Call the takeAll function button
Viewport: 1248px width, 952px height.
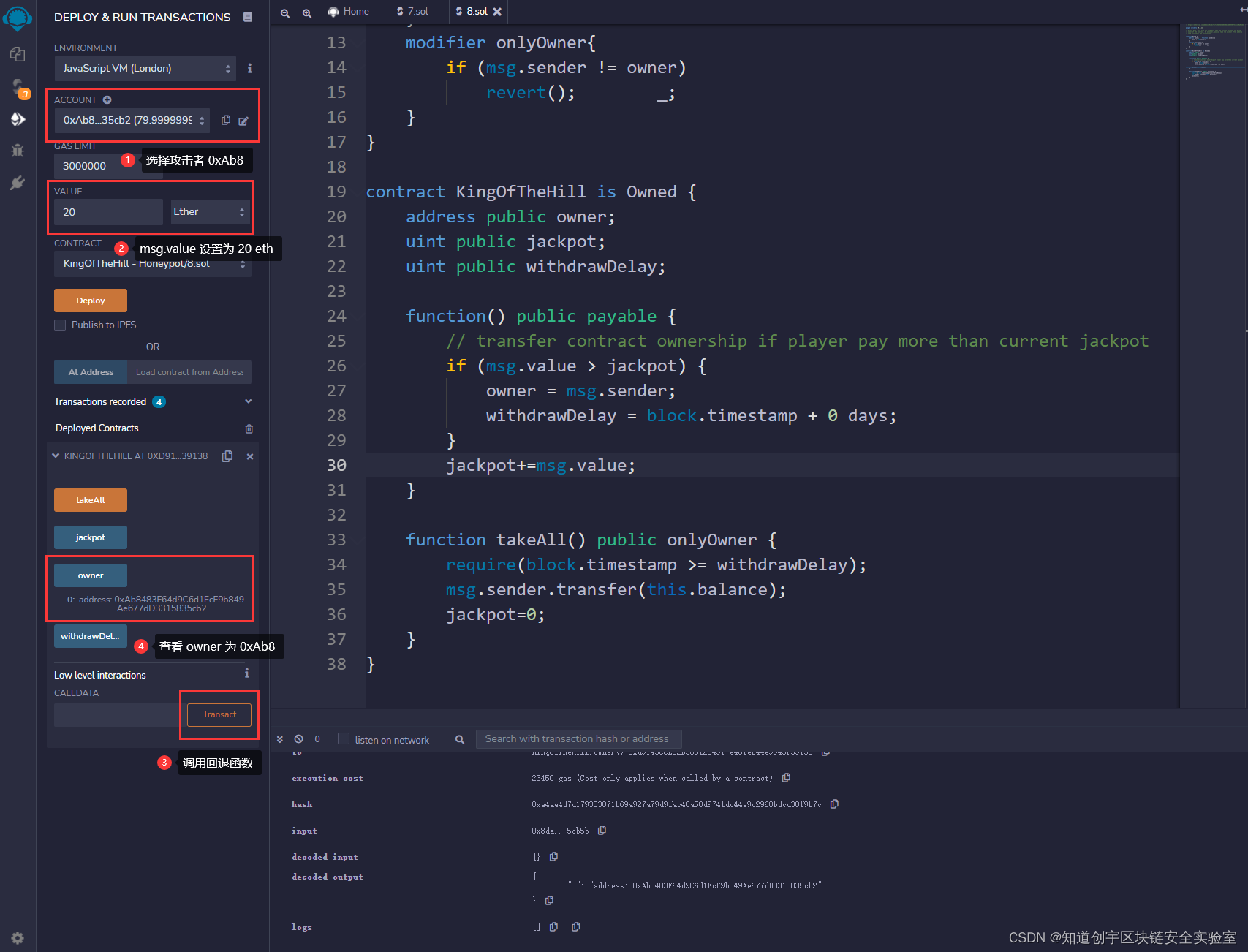[91, 500]
